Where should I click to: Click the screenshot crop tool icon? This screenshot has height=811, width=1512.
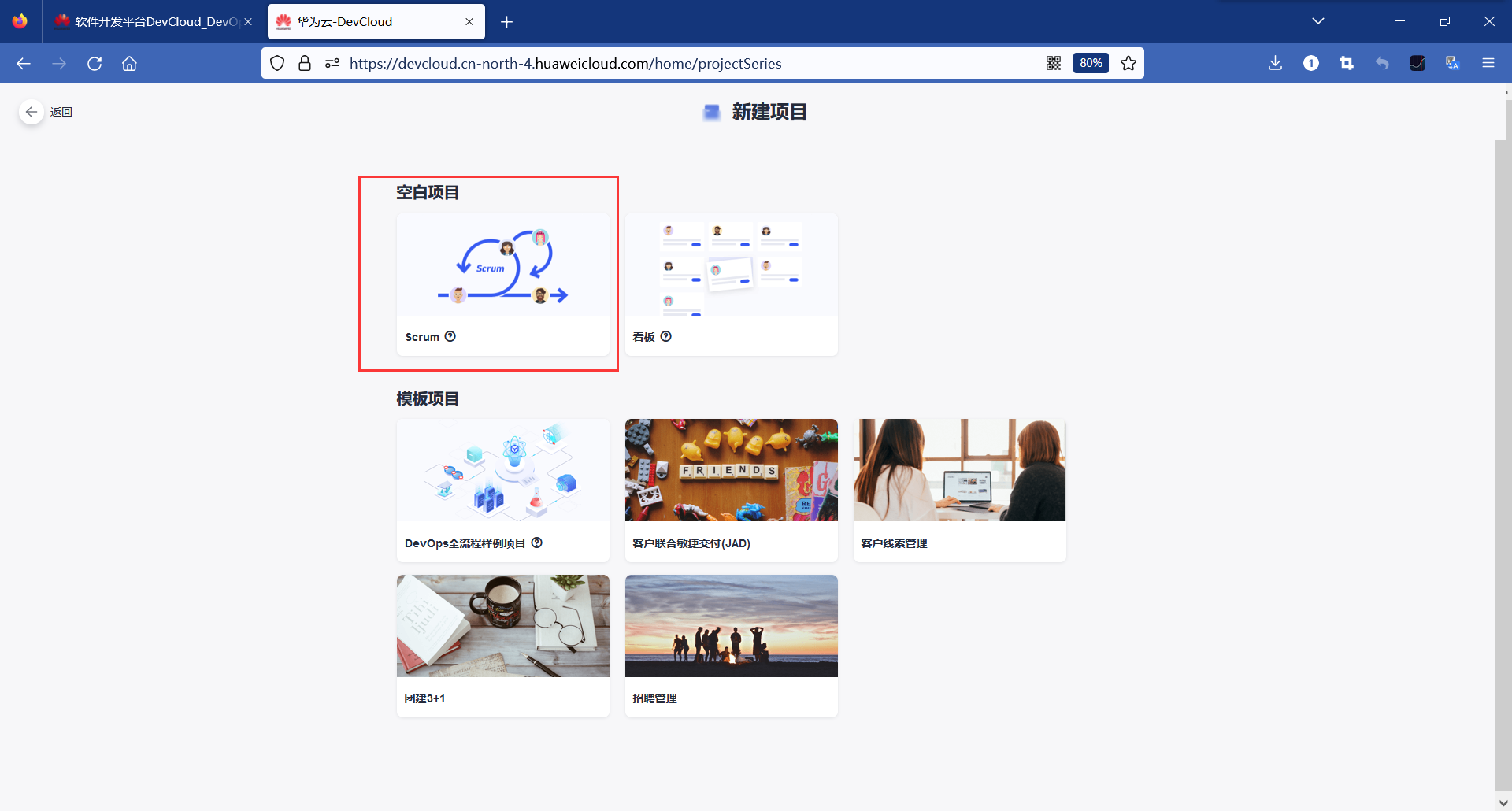[1347, 64]
